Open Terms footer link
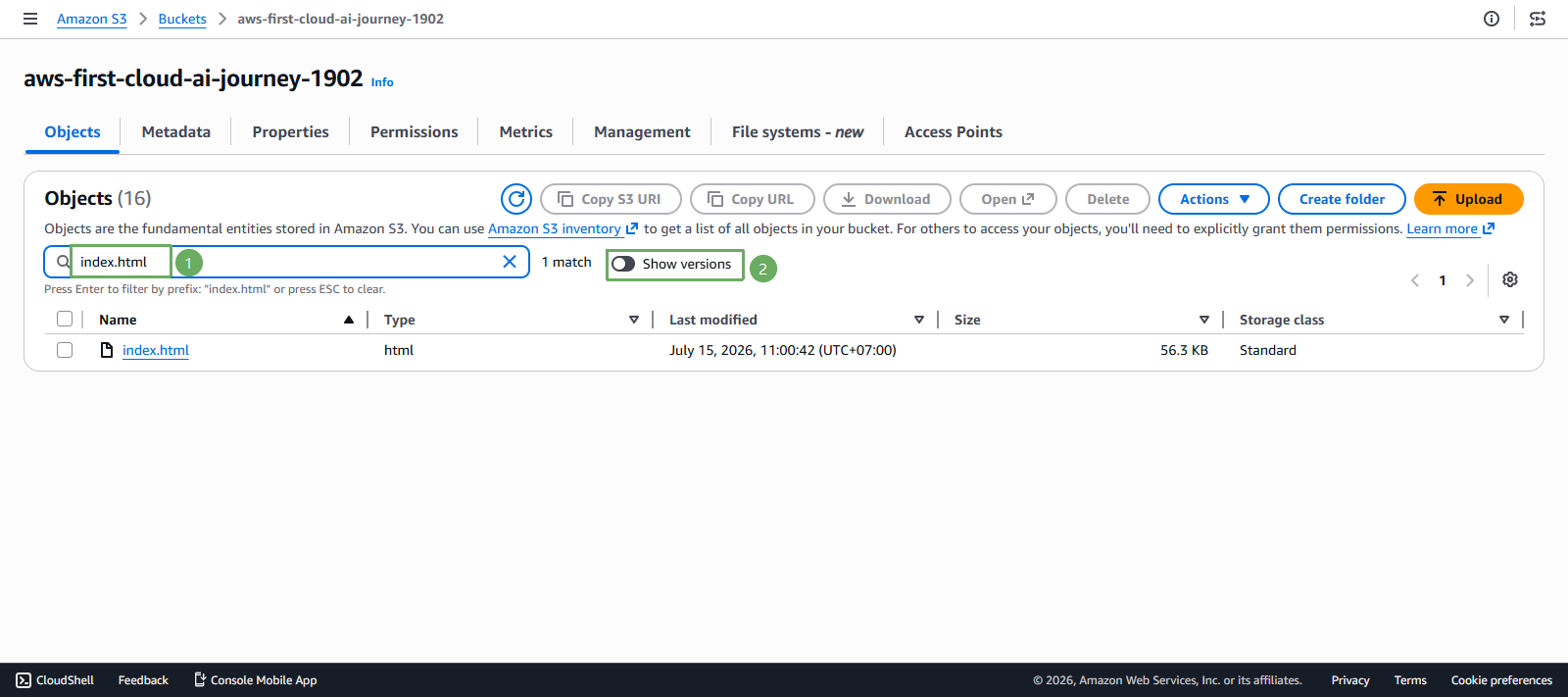 pos(1410,680)
